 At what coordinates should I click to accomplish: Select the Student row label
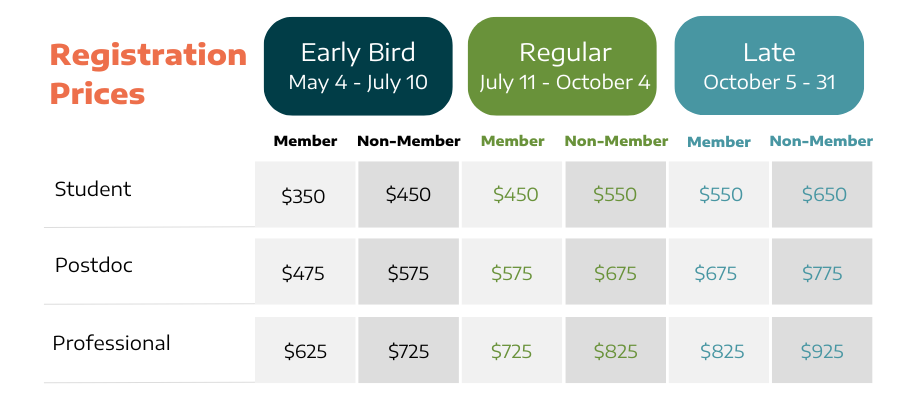click(93, 189)
